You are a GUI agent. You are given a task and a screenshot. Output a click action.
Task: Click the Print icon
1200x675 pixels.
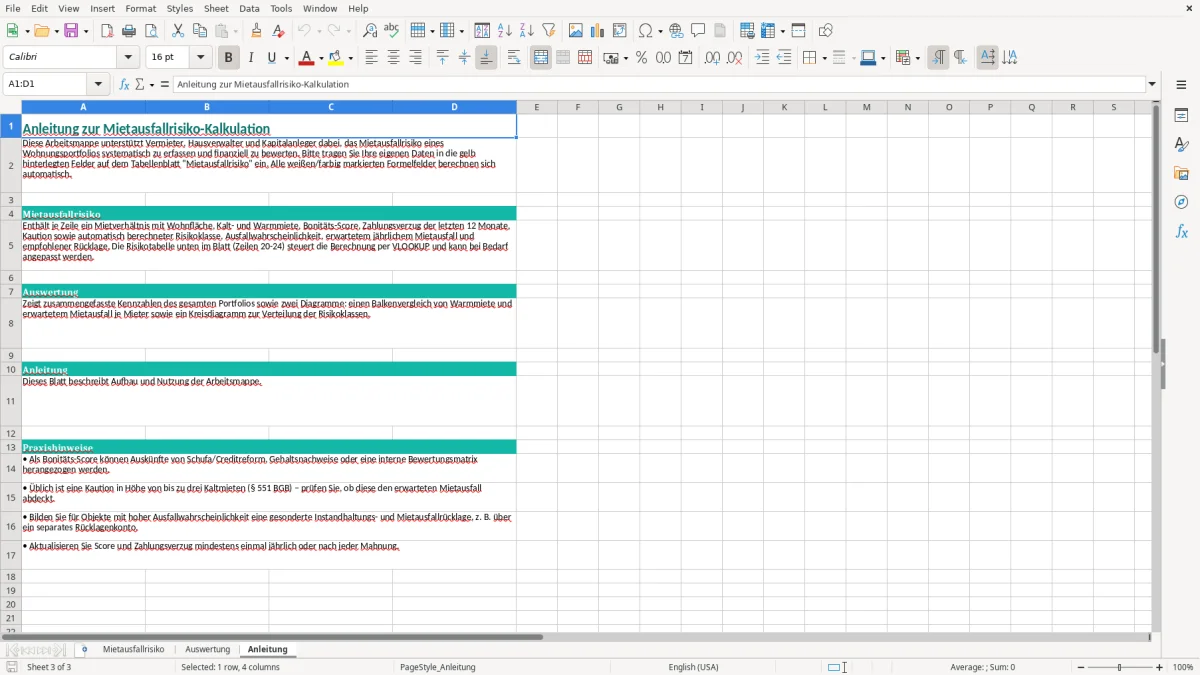coord(129,31)
